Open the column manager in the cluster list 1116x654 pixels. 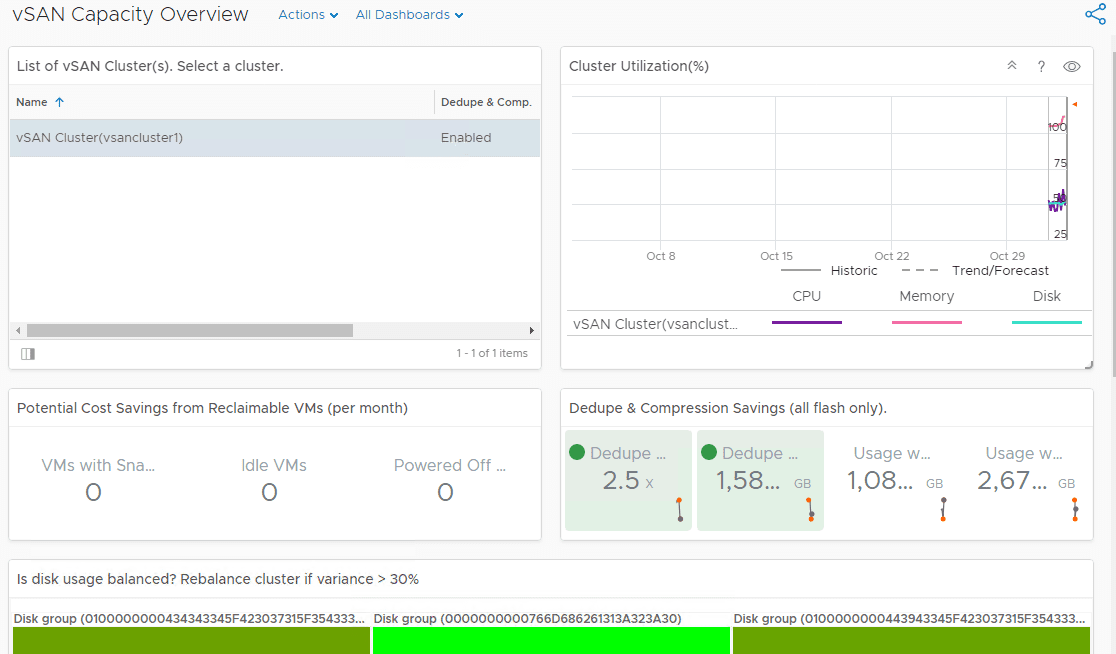pyautogui.click(x=27, y=353)
